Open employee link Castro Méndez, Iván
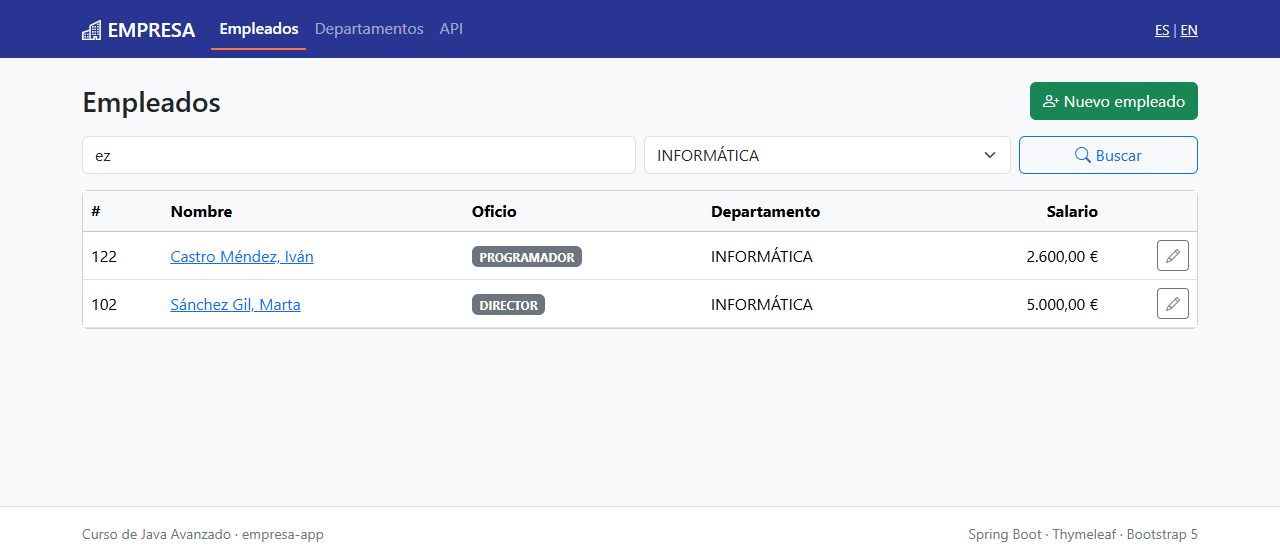This screenshot has width=1280, height=560. [242, 256]
